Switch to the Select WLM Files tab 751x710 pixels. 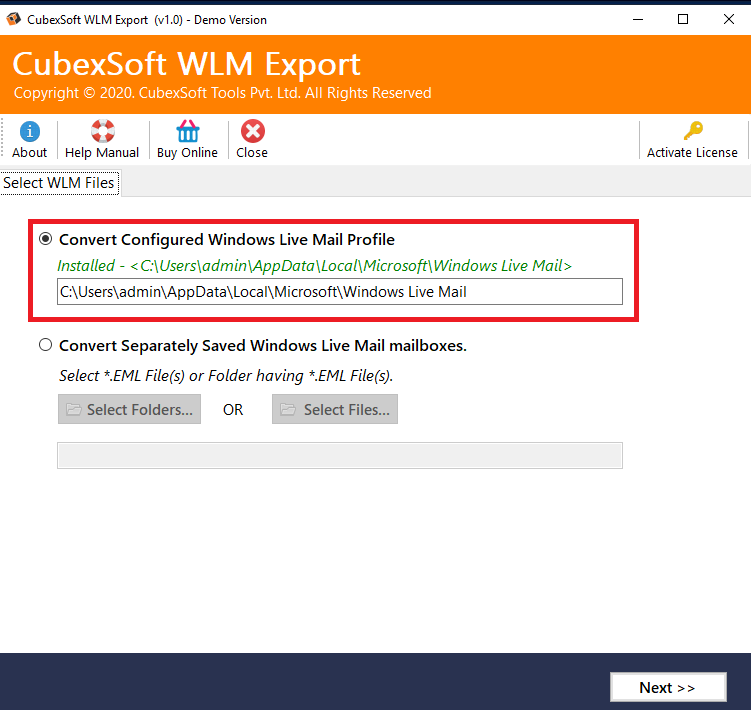pyautogui.click(x=59, y=183)
